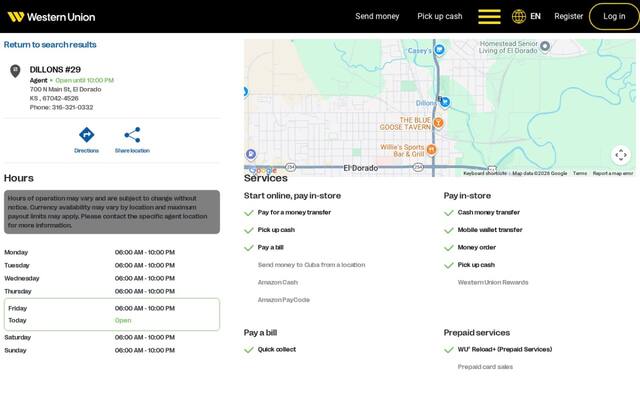Click Send money to Cuba from a location
Image resolution: width=640 pixels, height=400 pixels.
[311, 265]
